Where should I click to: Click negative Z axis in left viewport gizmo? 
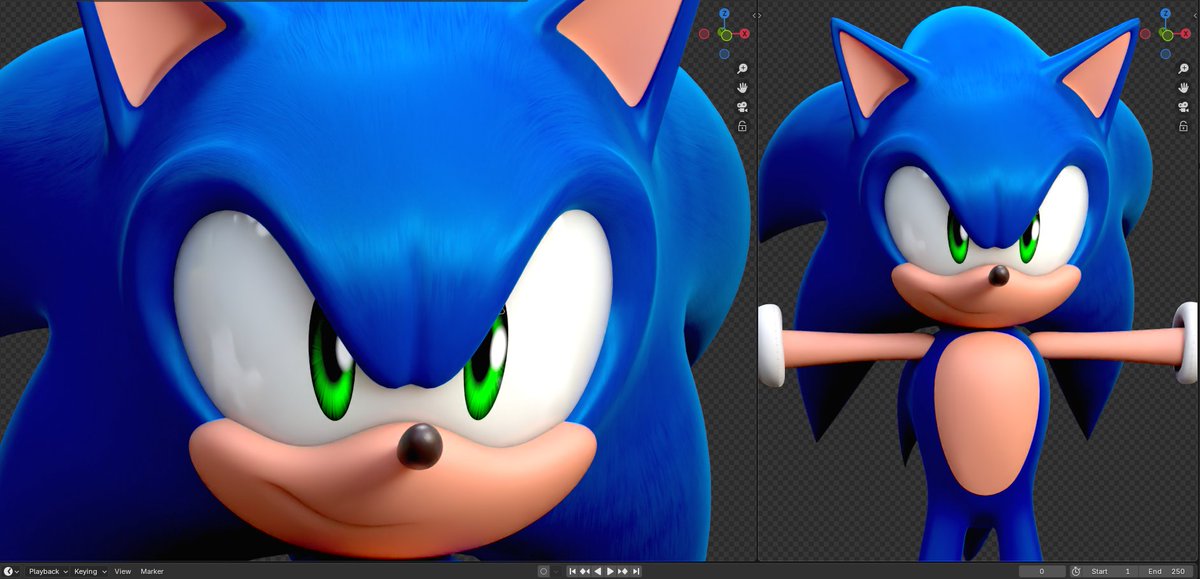pyautogui.click(x=724, y=54)
